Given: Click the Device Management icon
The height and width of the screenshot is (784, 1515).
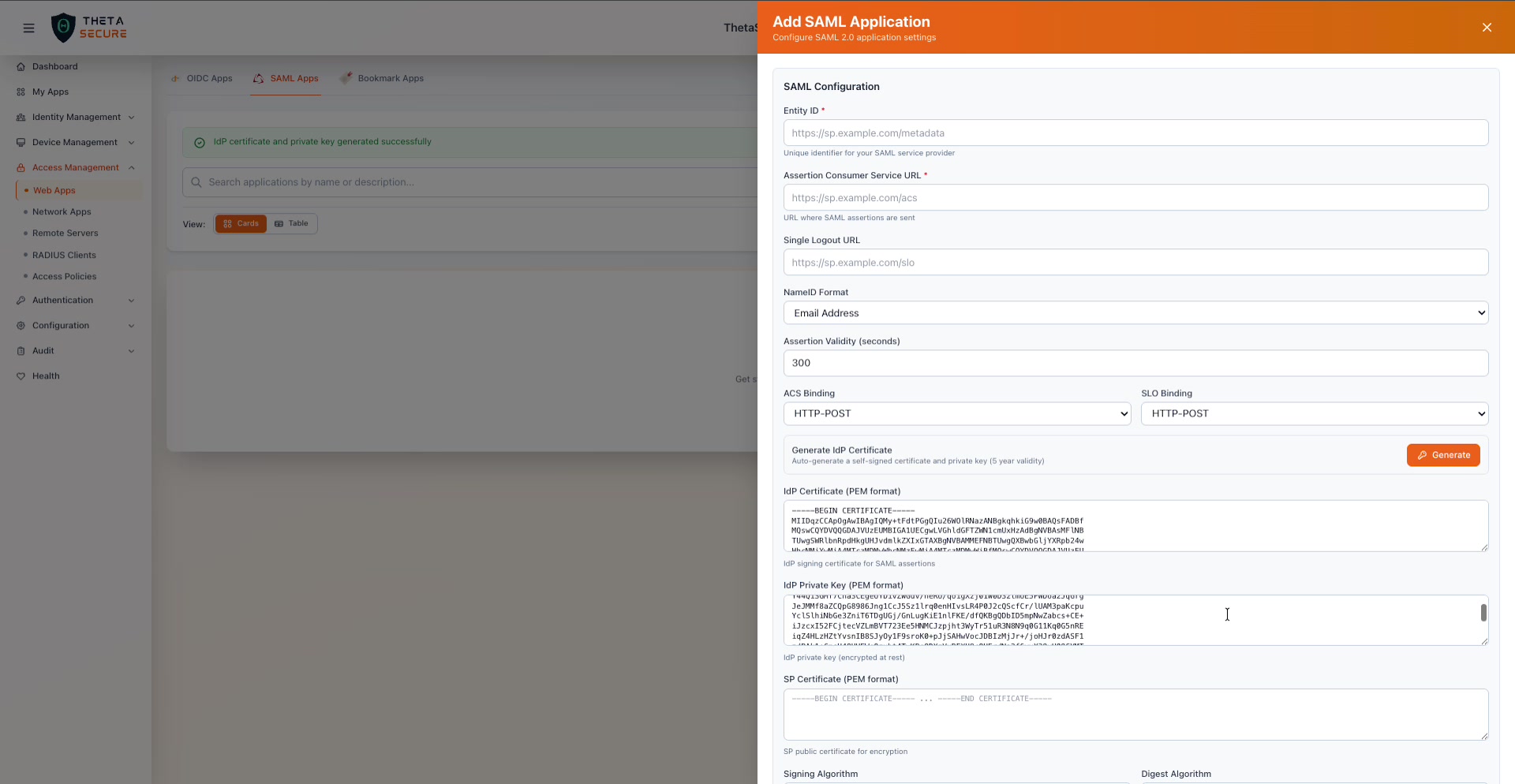Looking at the screenshot, I should 21,142.
